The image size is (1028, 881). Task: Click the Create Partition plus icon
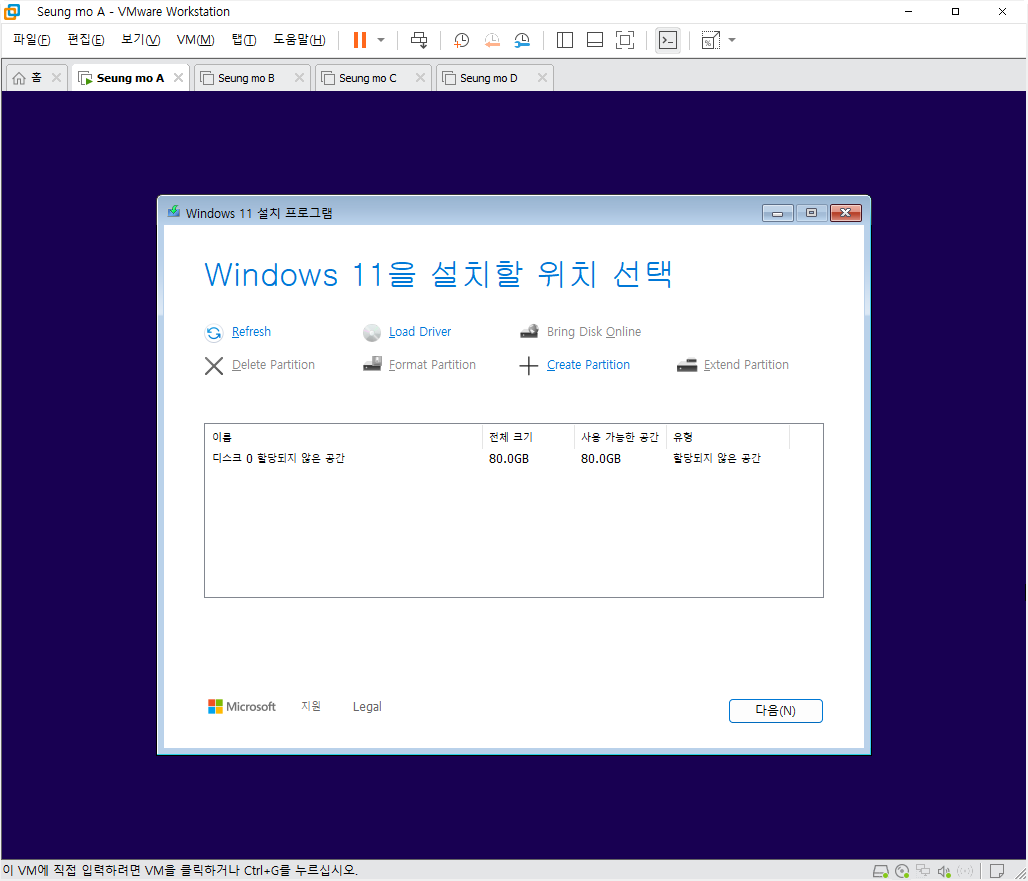point(528,366)
